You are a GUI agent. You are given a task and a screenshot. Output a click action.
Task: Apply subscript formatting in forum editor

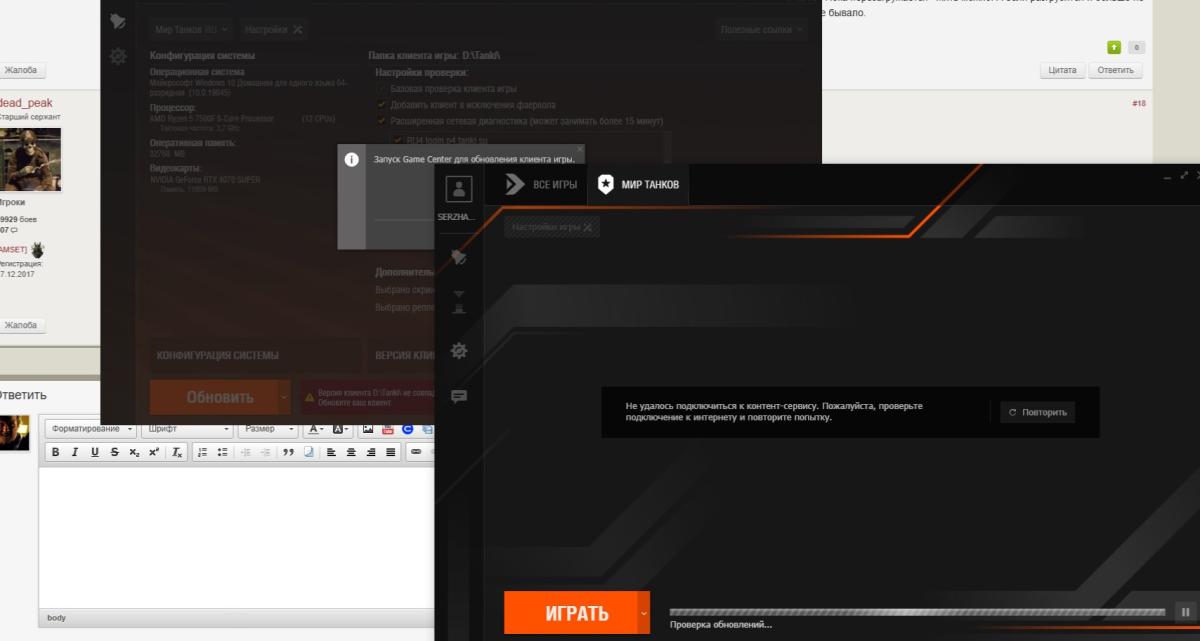pos(134,452)
